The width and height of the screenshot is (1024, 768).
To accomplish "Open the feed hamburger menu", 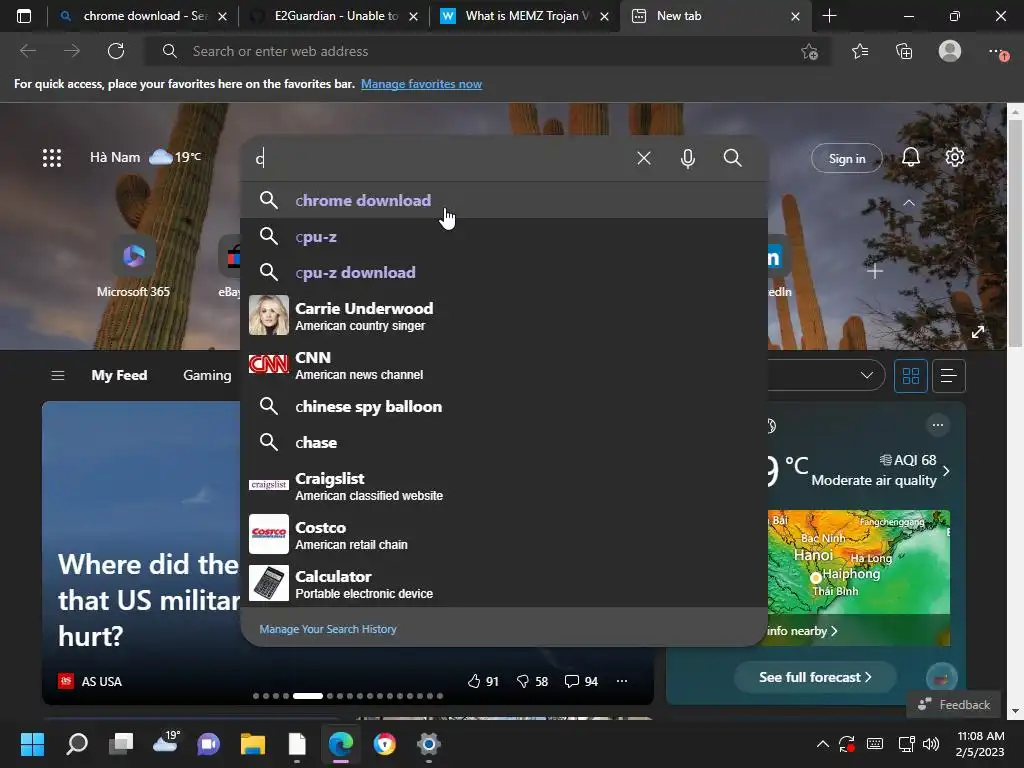I will point(57,376).
